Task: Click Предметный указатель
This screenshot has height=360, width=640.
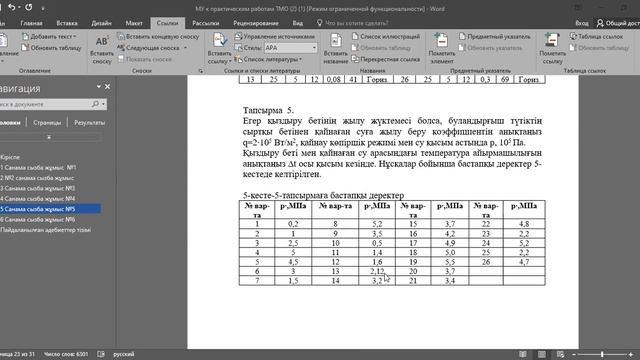Action: coord(495,36)
